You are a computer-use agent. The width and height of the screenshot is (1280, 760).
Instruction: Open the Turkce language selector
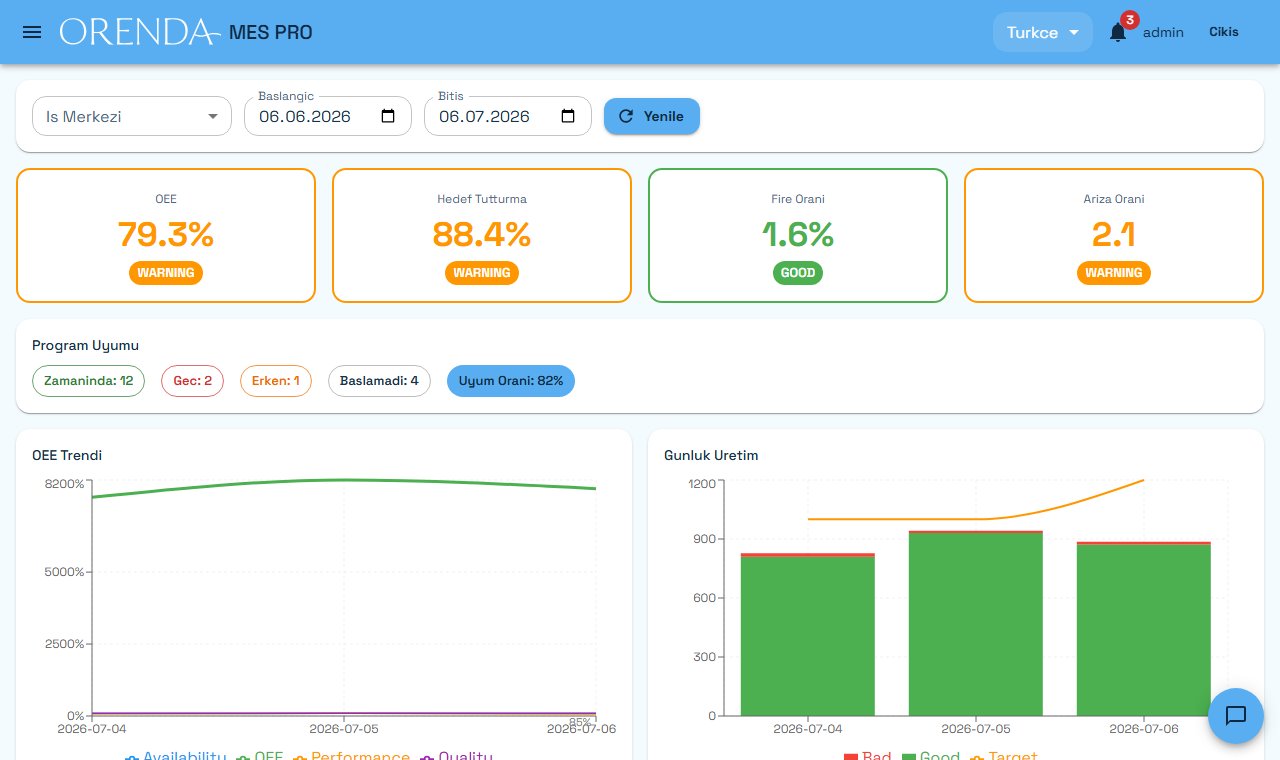point(1042,32)
